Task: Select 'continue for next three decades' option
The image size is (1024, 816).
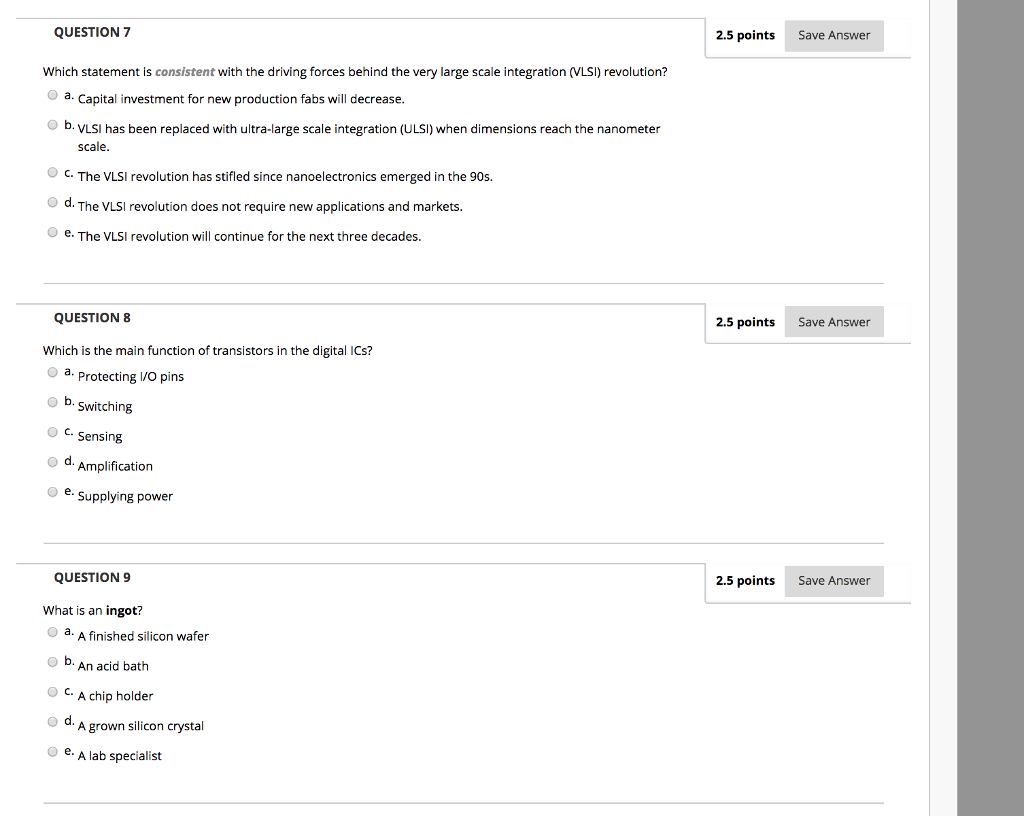Action: (x=52, y=233)
